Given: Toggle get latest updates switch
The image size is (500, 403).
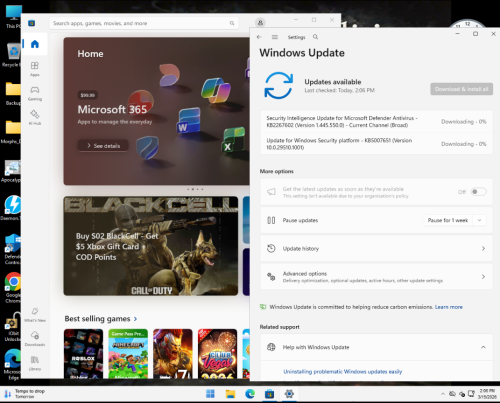Looking at the screenshot, I should (478, 192).
